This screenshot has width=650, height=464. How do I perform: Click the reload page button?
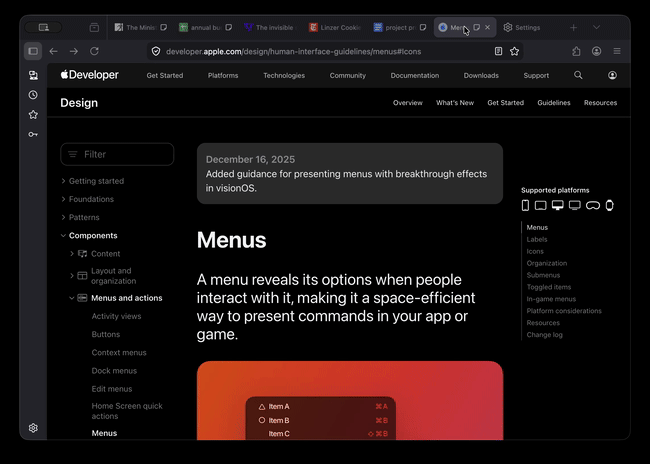click(94, 51)
